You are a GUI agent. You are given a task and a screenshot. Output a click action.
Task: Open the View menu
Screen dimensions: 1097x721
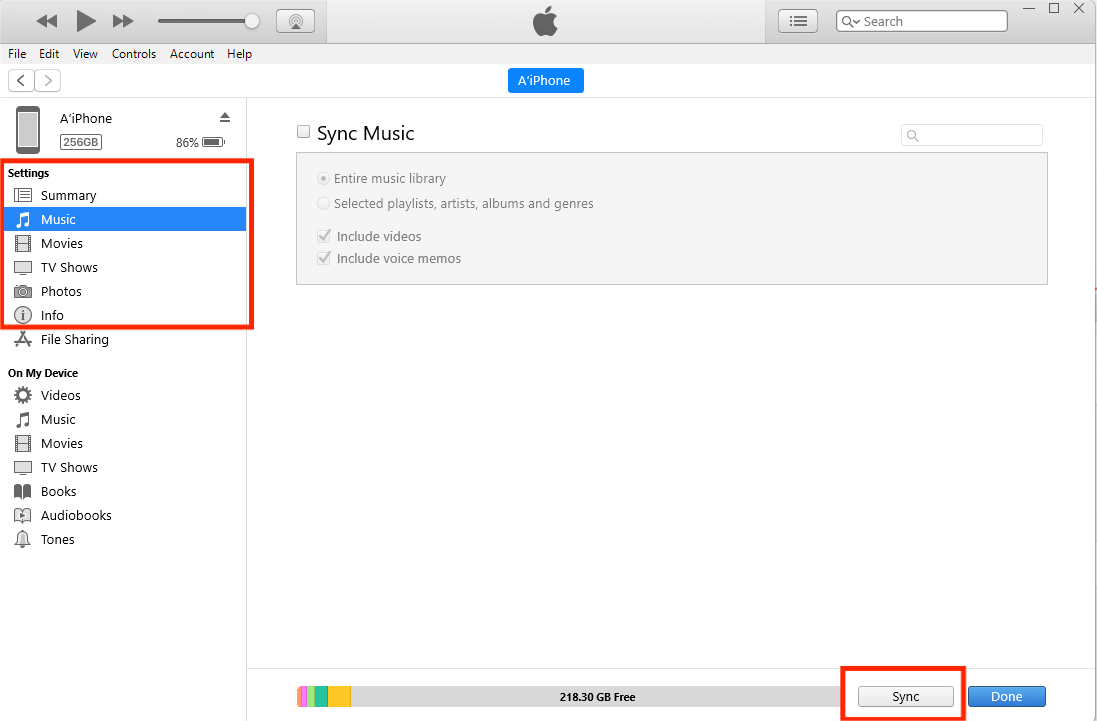tap(85, 54)
